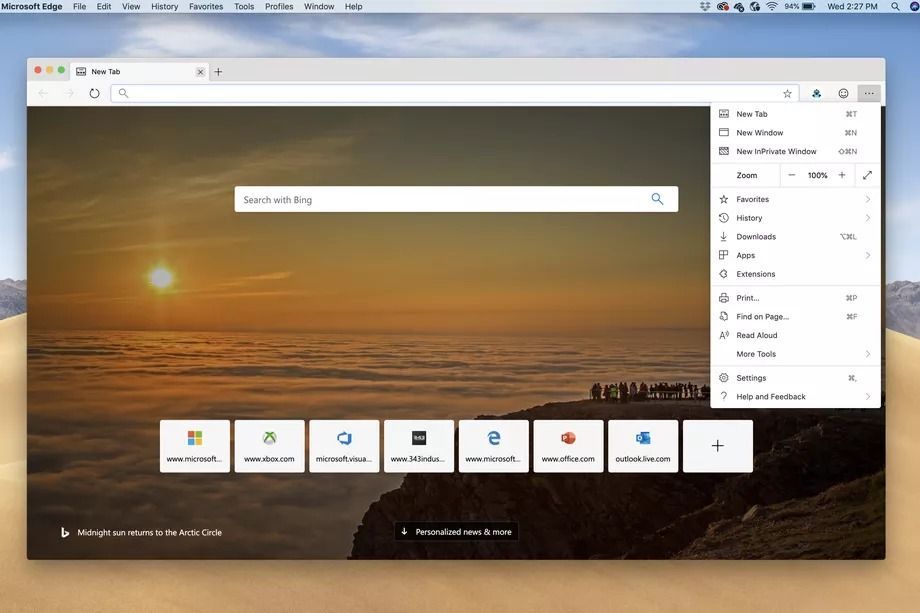Open the microsoft.visualstudio shortcut tile
This screenshot has width=920, height=613.
343,444
